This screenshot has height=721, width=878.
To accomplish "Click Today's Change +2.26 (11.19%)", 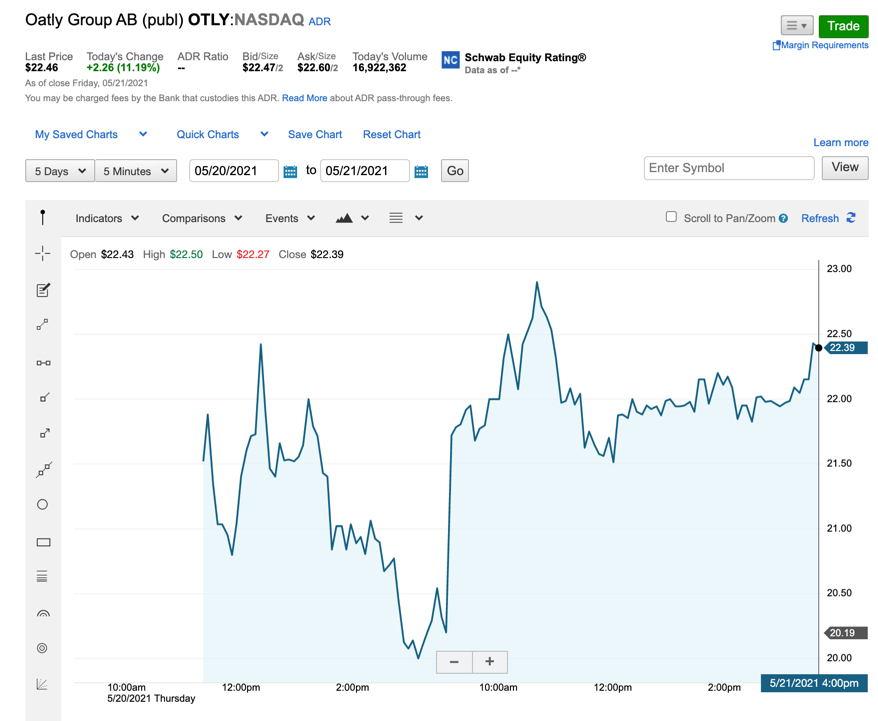I will pyautogui.click(x=123, y=68).
